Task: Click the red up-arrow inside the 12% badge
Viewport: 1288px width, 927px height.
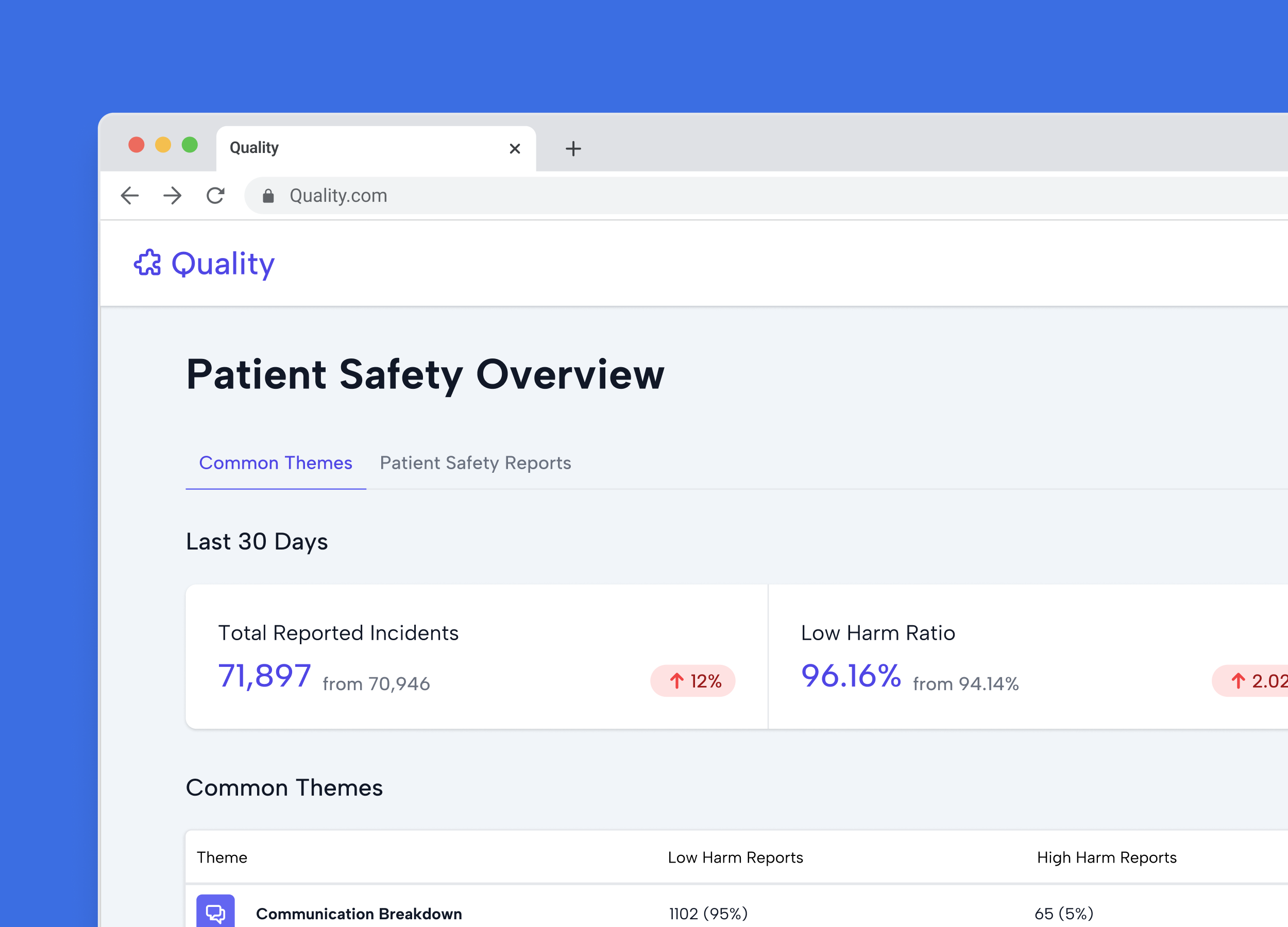Action: click(x=676, y=681)
